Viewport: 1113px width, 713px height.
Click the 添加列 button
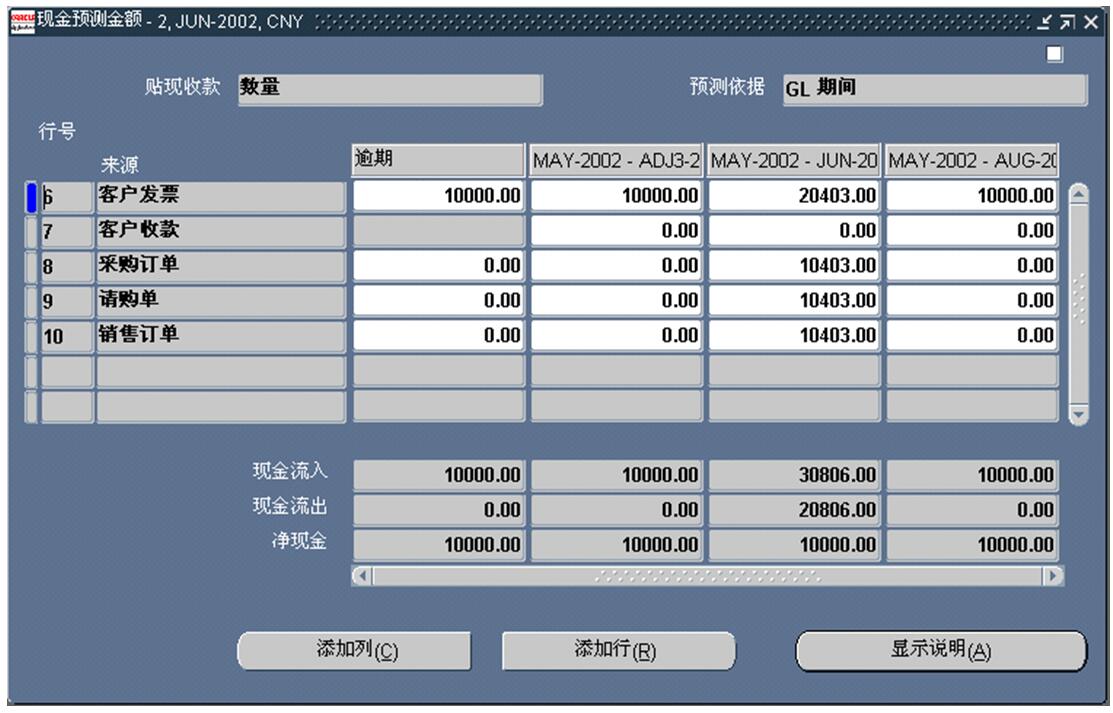[354, 650]
